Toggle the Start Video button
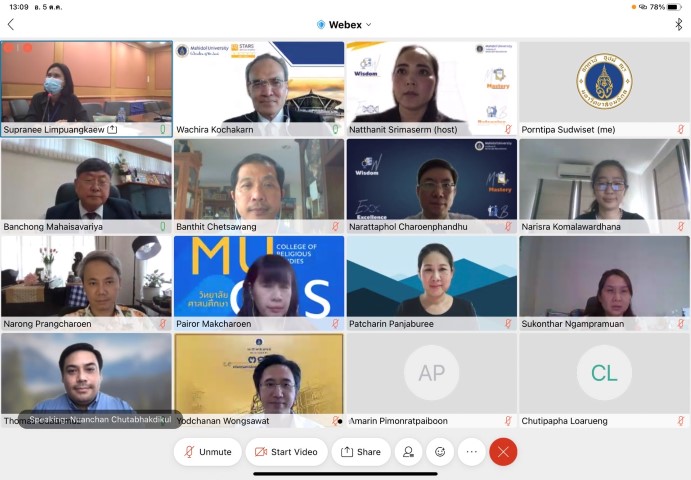Viewport: 691px width, 480px height. pos(286,452)
